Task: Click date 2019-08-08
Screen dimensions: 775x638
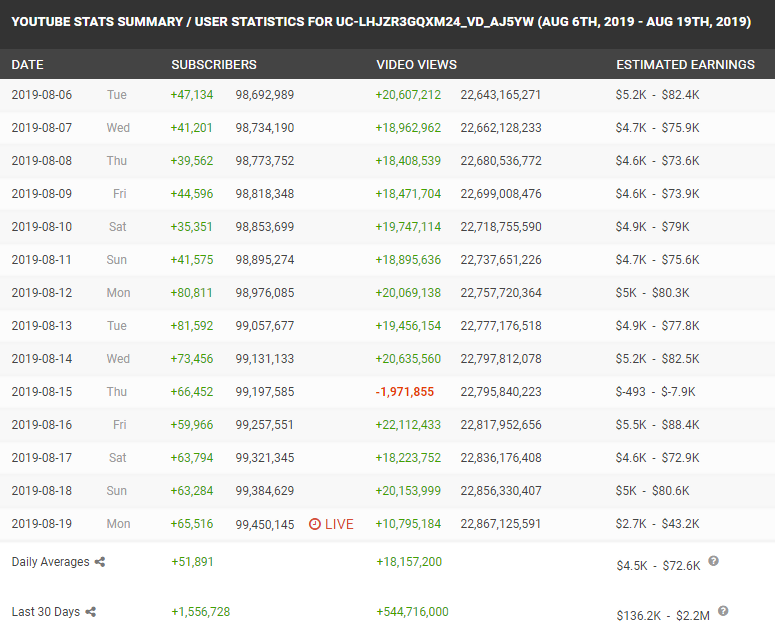Action: pos(42,161)
